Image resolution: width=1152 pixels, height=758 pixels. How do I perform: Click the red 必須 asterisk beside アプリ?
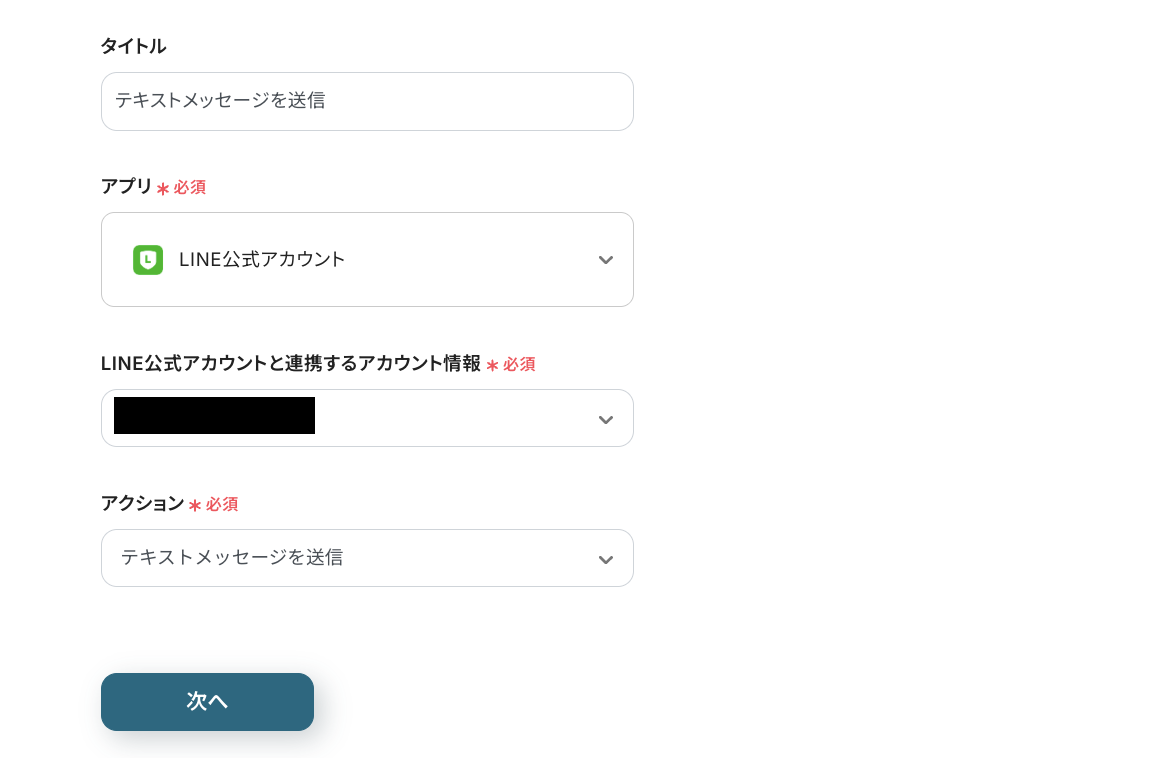182,187
